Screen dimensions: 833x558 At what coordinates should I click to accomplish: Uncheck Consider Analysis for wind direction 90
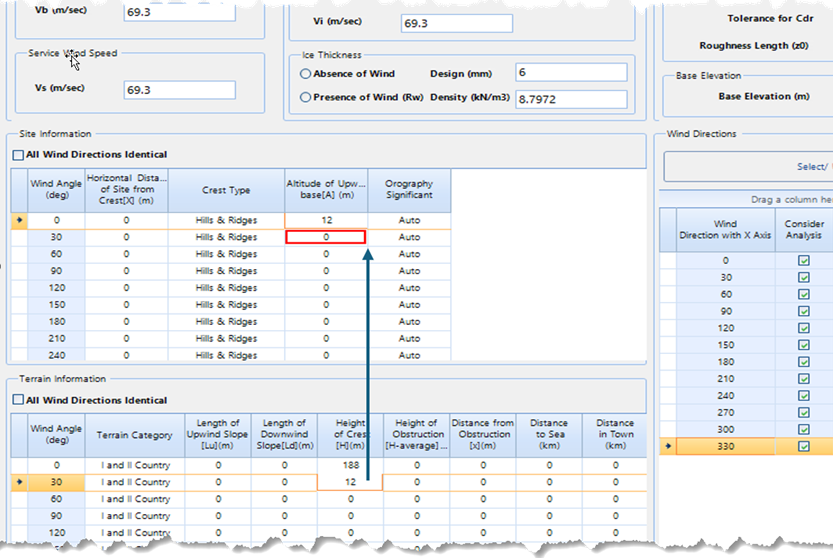tap(804, 311)
